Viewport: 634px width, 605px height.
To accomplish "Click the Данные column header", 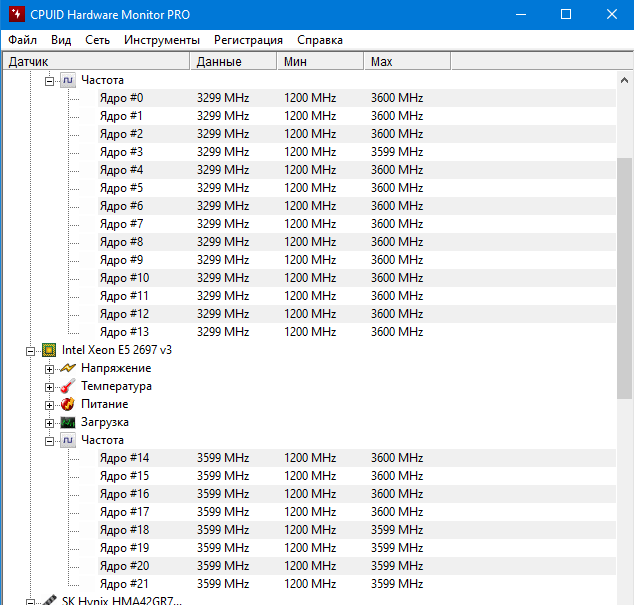I will click(234, 61).
